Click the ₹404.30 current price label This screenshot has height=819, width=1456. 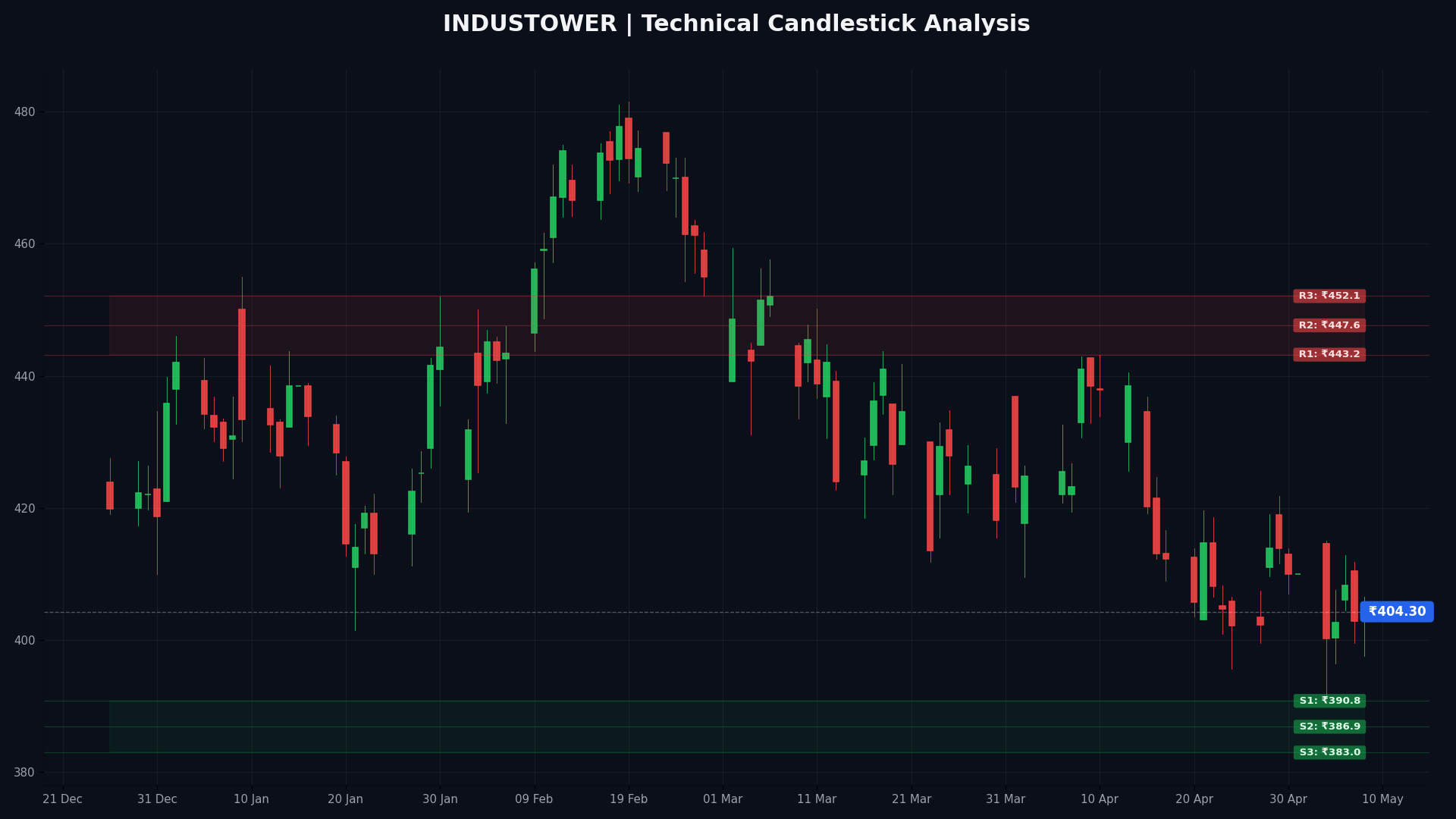pos(1397,612)
